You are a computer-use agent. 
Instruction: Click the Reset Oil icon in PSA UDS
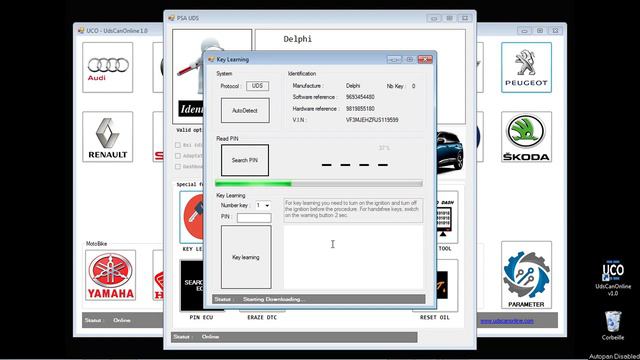click(x=447, y=285)
